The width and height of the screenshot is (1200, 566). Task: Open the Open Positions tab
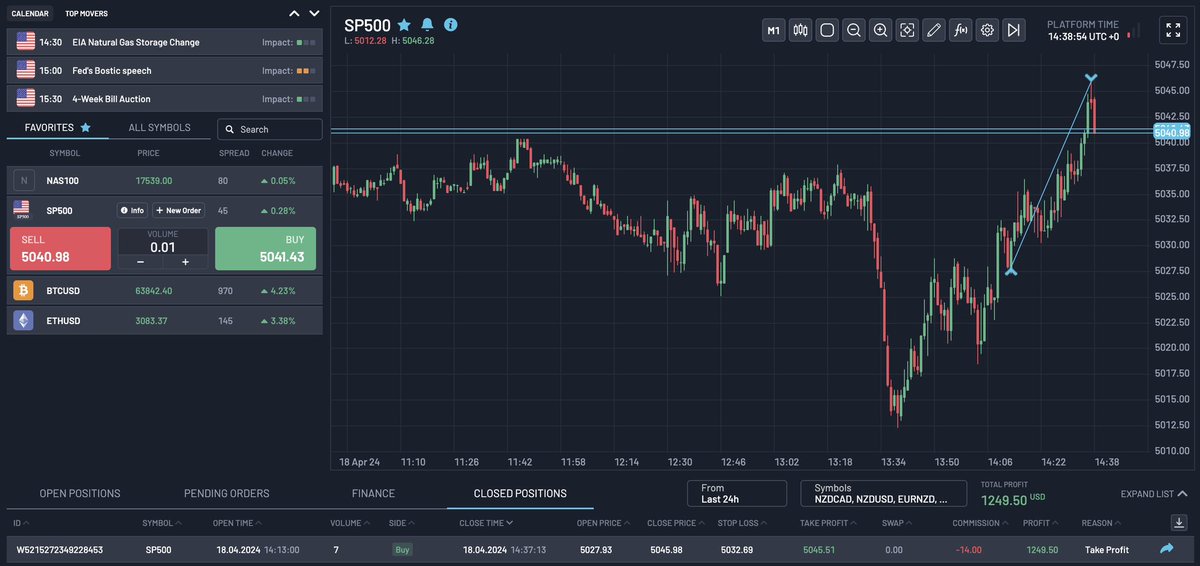pos(80,493)
